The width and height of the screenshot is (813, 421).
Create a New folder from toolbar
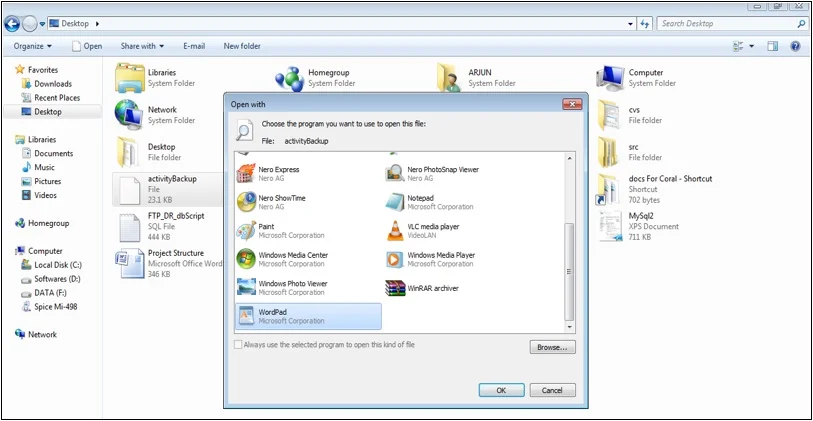tap(242, 46)
